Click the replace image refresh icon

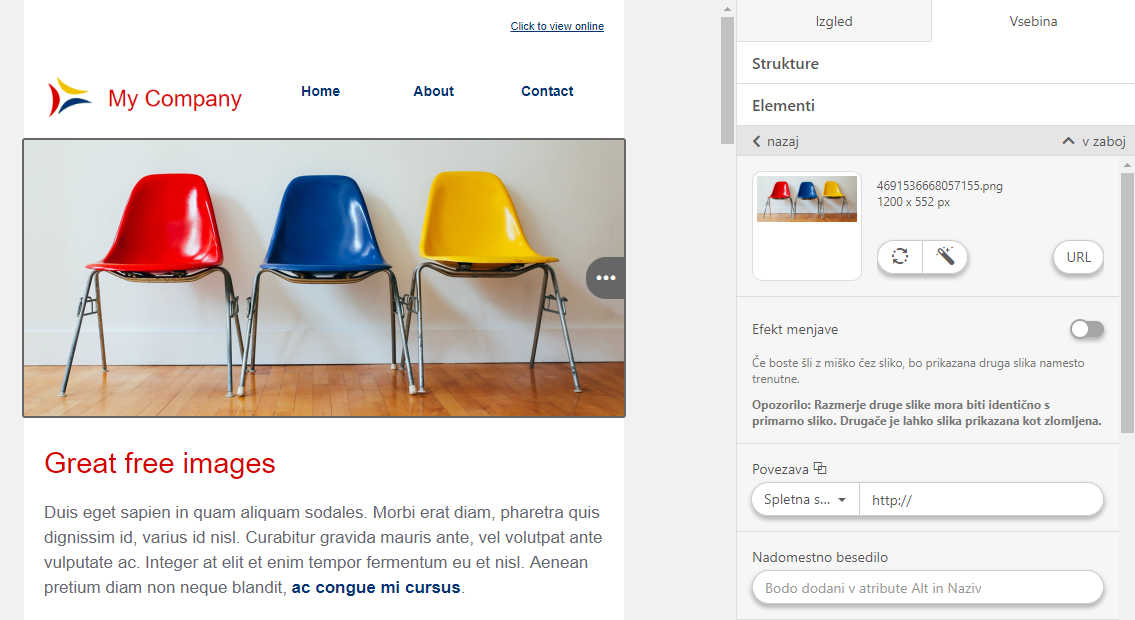[900, 257]
